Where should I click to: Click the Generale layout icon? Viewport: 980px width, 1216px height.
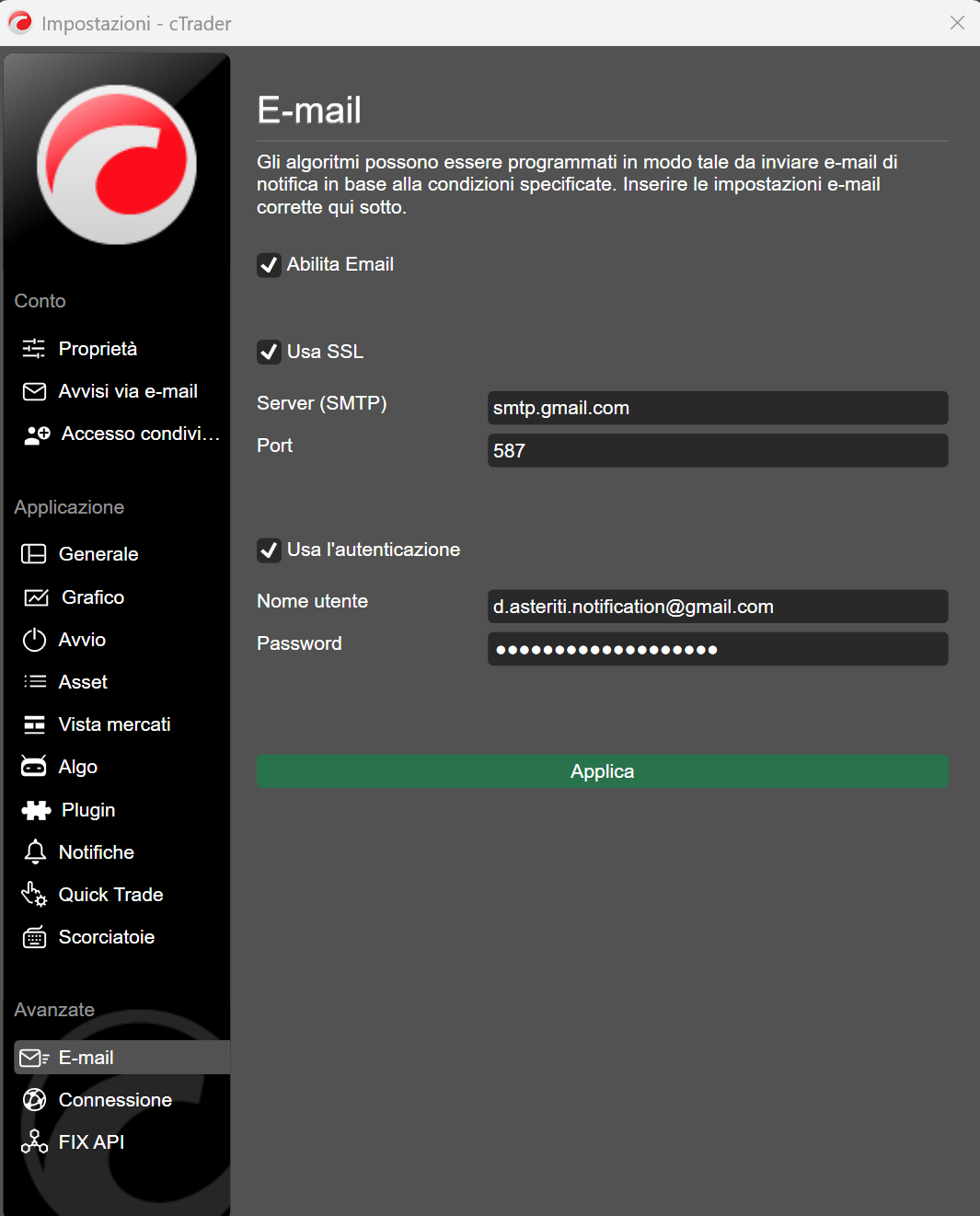coord(34,554)
